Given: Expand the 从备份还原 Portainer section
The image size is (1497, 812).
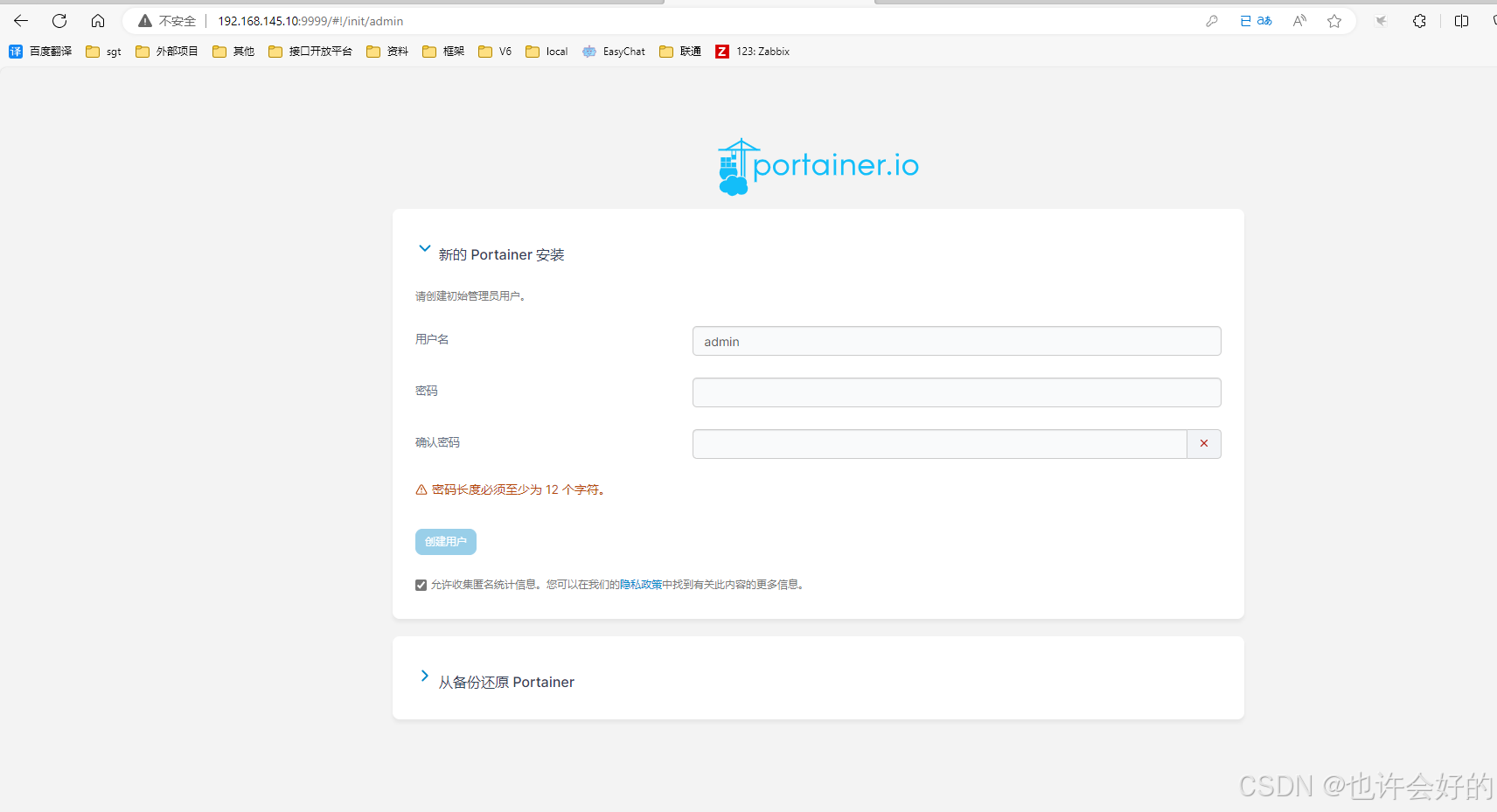Looking at the screenshot, I should coord(424,676).
